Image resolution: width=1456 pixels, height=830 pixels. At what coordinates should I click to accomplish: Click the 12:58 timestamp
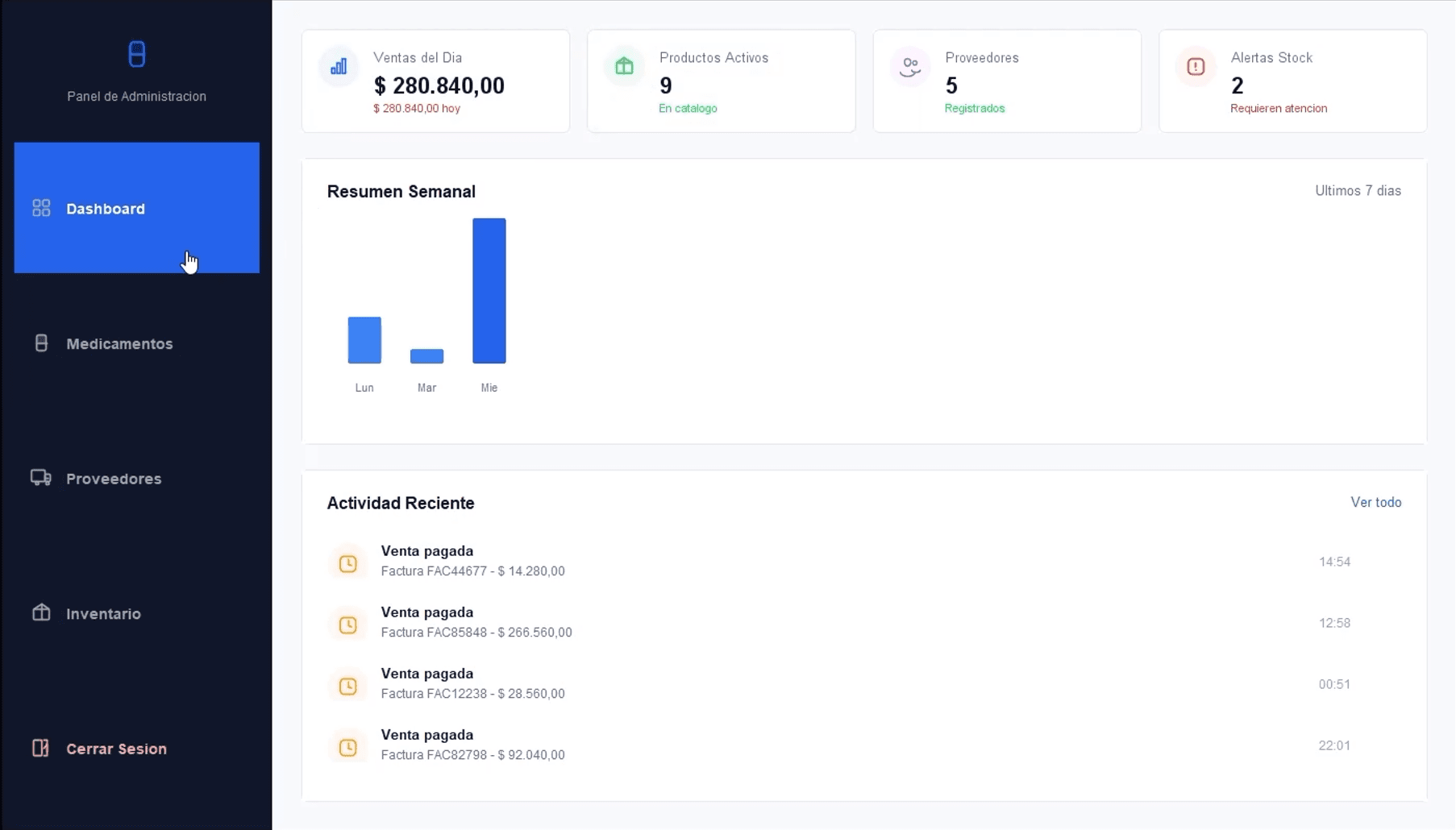1334,623
